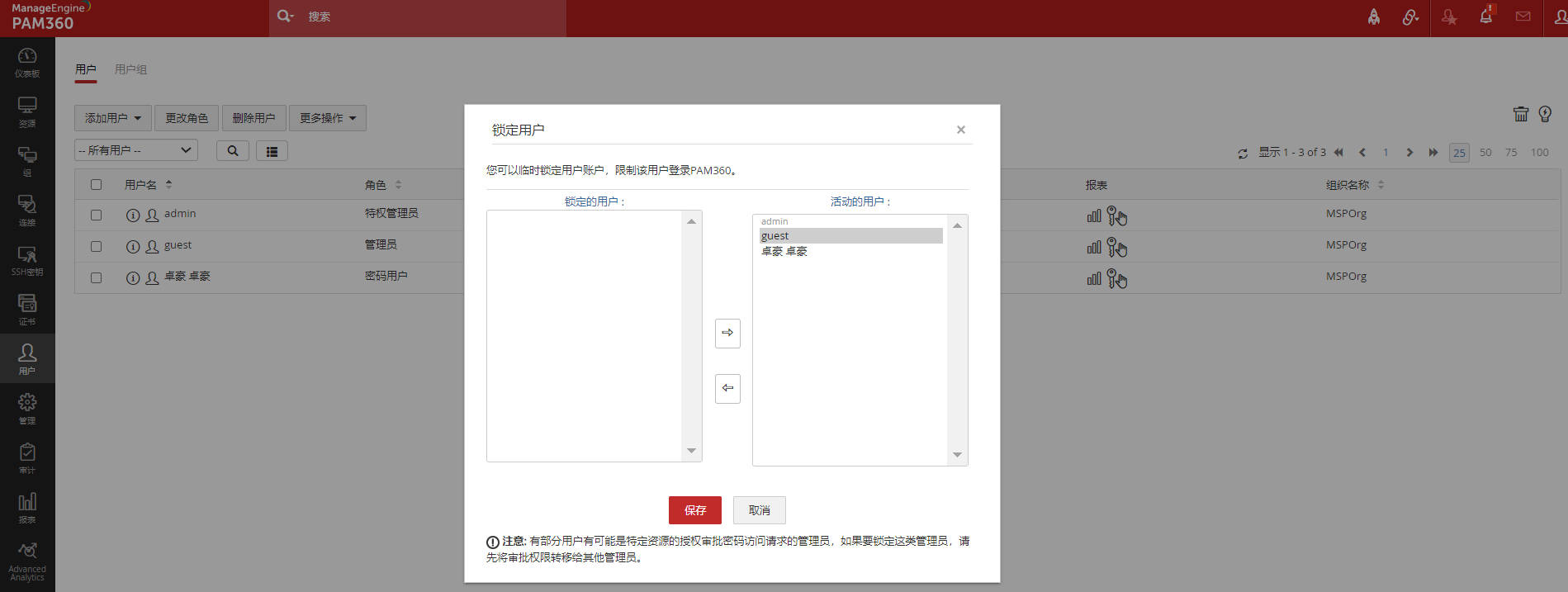Check the 卓豪 卓豪 row checkbox
The image size is (1568, 592).
tap(96, 277)
